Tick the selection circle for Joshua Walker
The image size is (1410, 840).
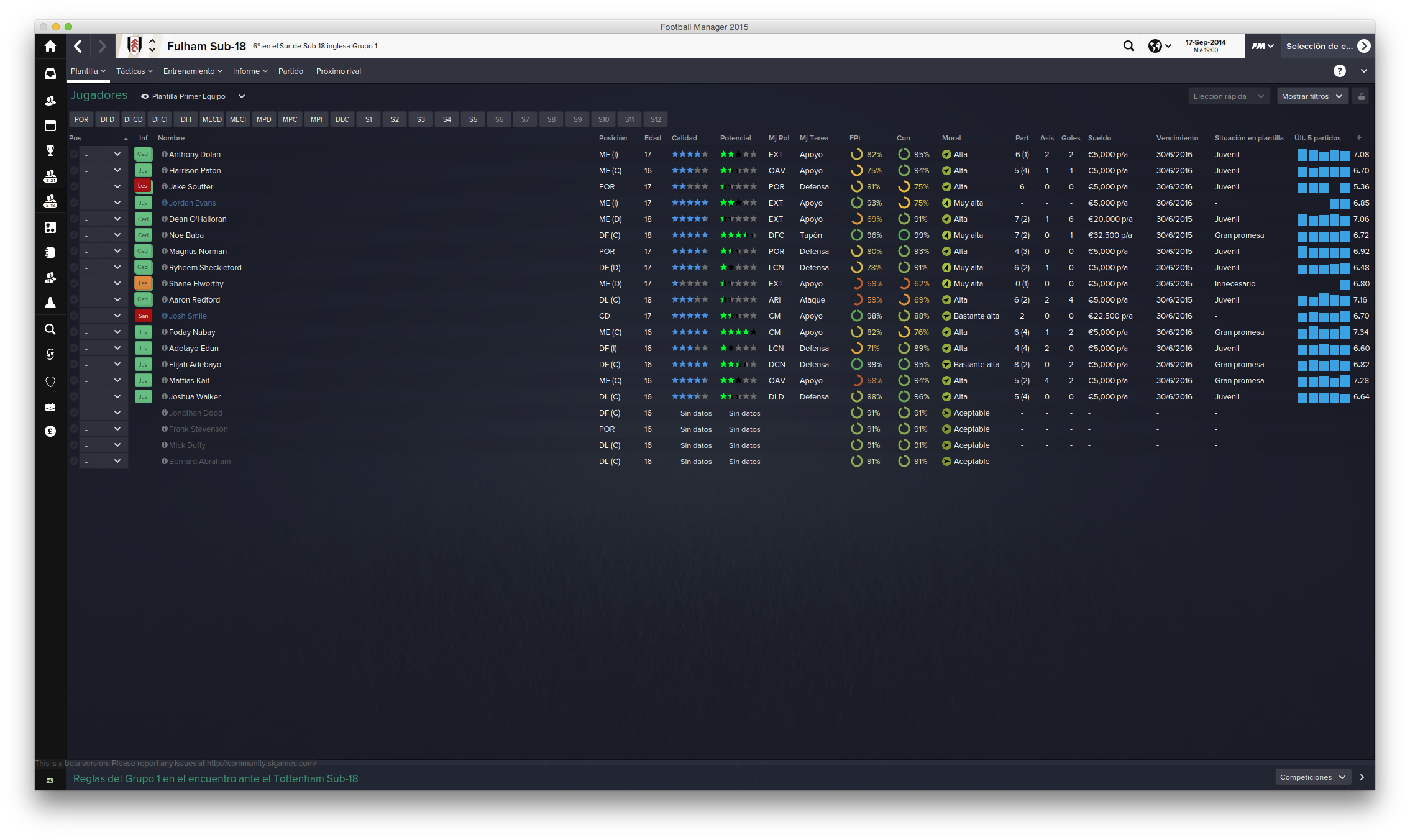74,396
